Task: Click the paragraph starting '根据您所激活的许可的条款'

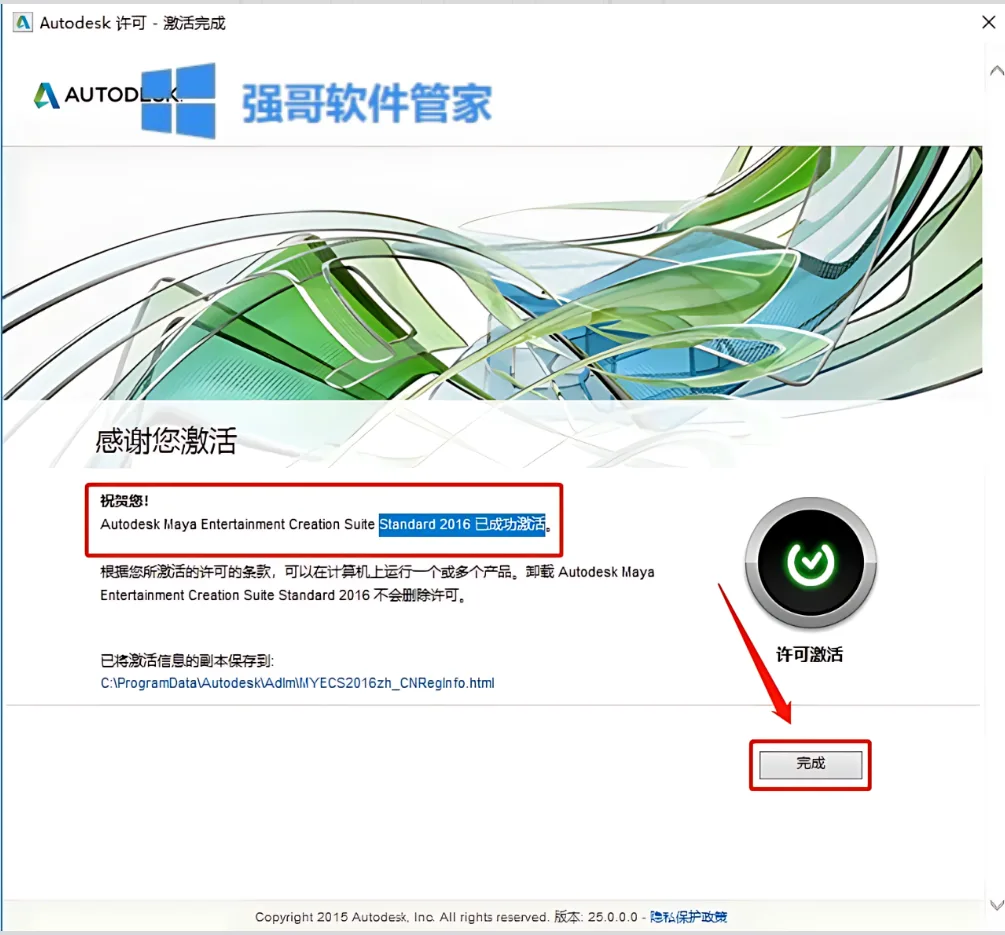Action: click(377, 583)
